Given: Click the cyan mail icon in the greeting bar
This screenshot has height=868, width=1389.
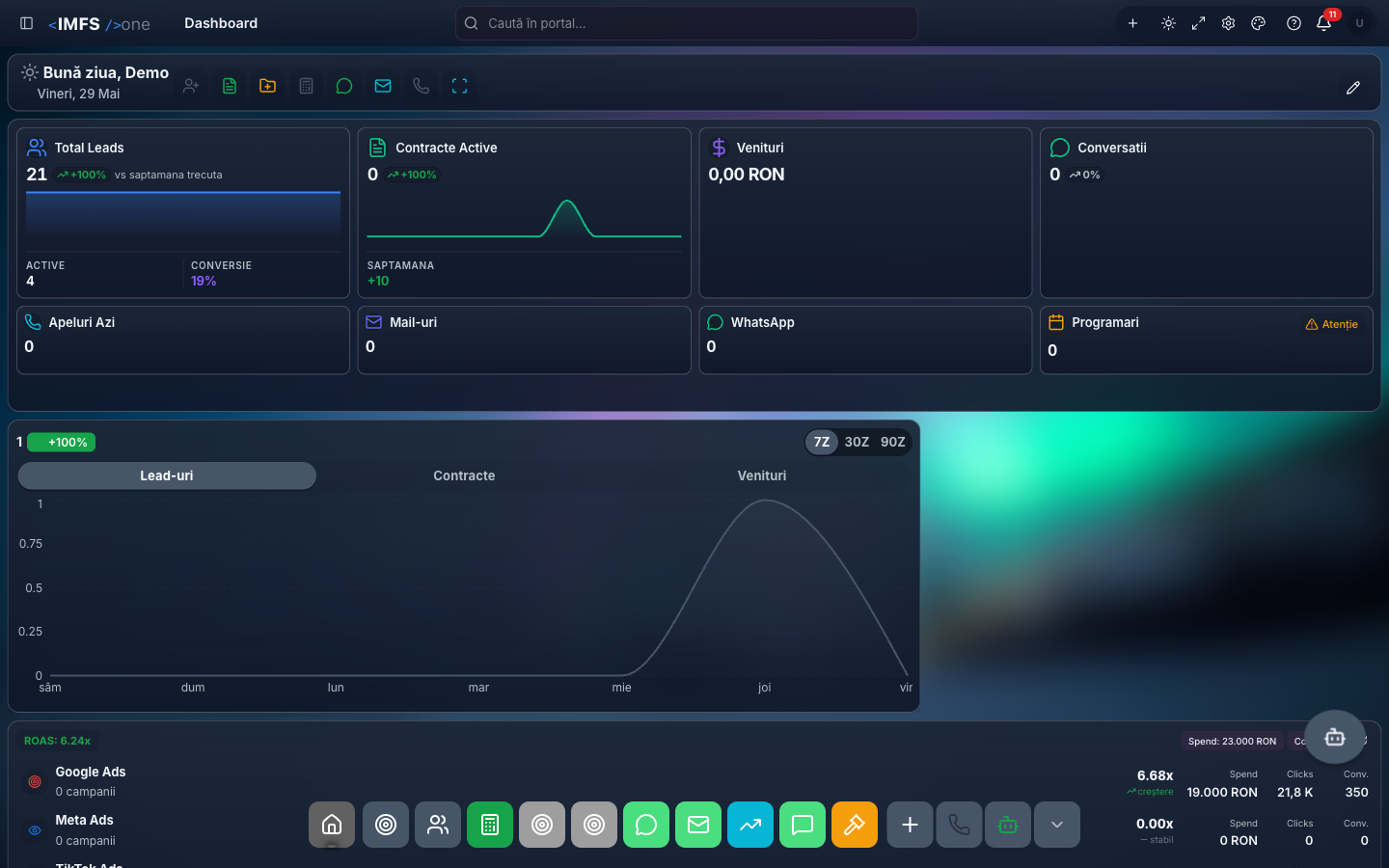Looking at the screenshot, I should coord(383,86).
